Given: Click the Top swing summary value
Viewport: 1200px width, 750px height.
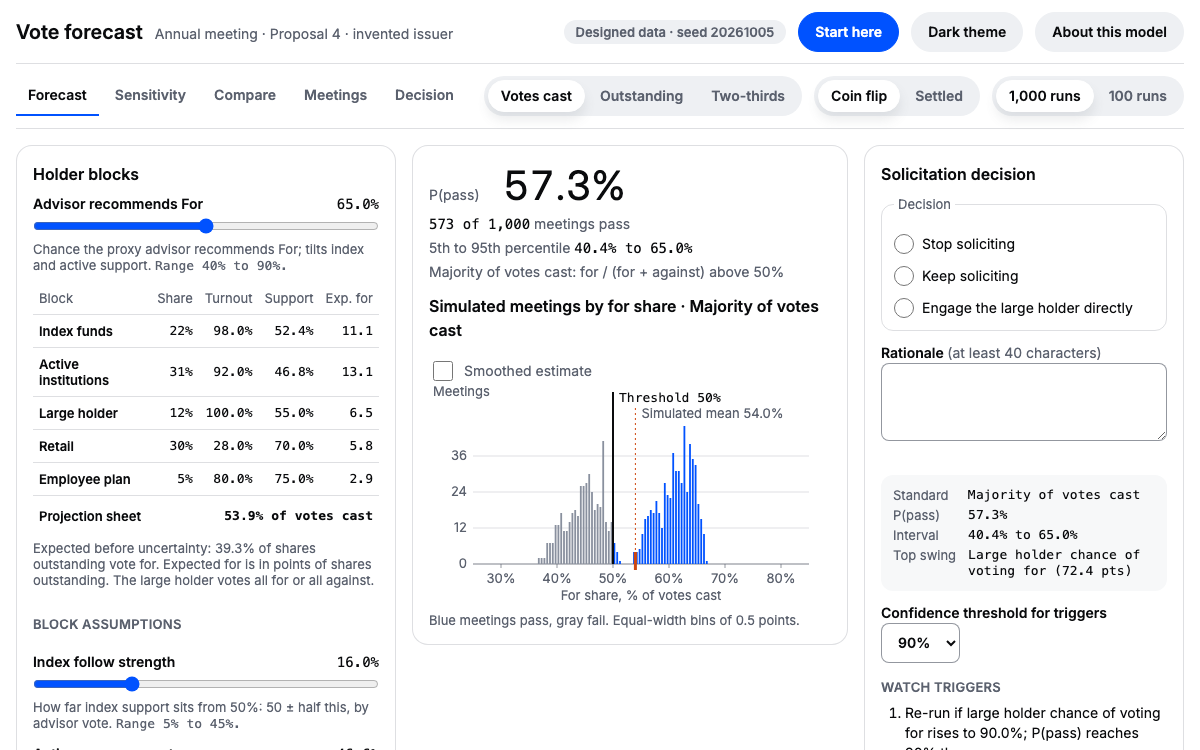Looking at the screenshot, I should point(1054,563).
